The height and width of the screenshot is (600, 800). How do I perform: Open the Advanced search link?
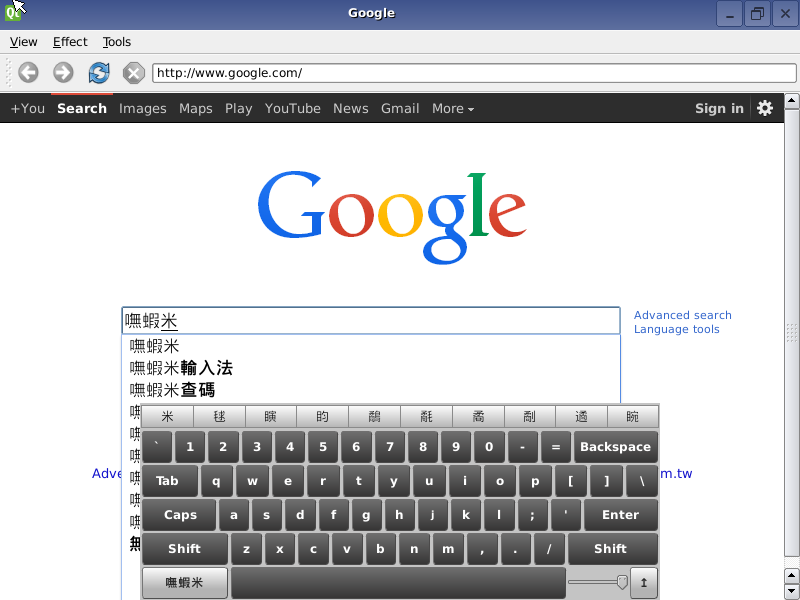coord(683,315)
